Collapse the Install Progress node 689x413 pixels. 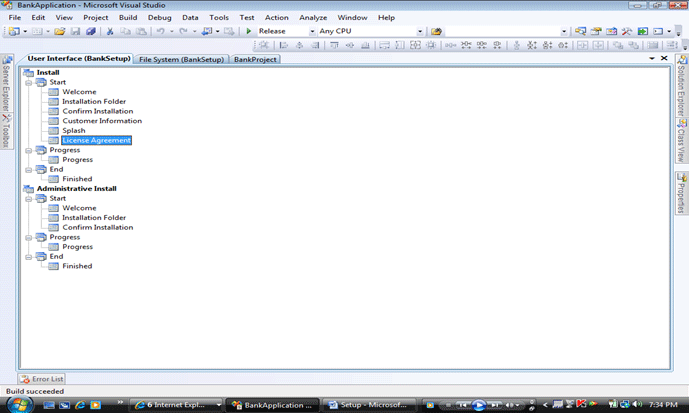29,150
